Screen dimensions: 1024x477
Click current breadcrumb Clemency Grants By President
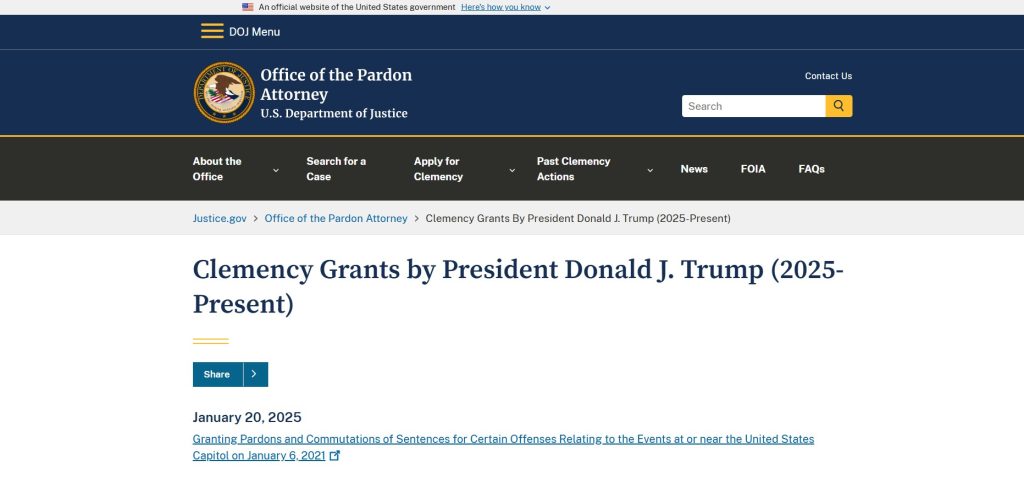pos(578,218)
